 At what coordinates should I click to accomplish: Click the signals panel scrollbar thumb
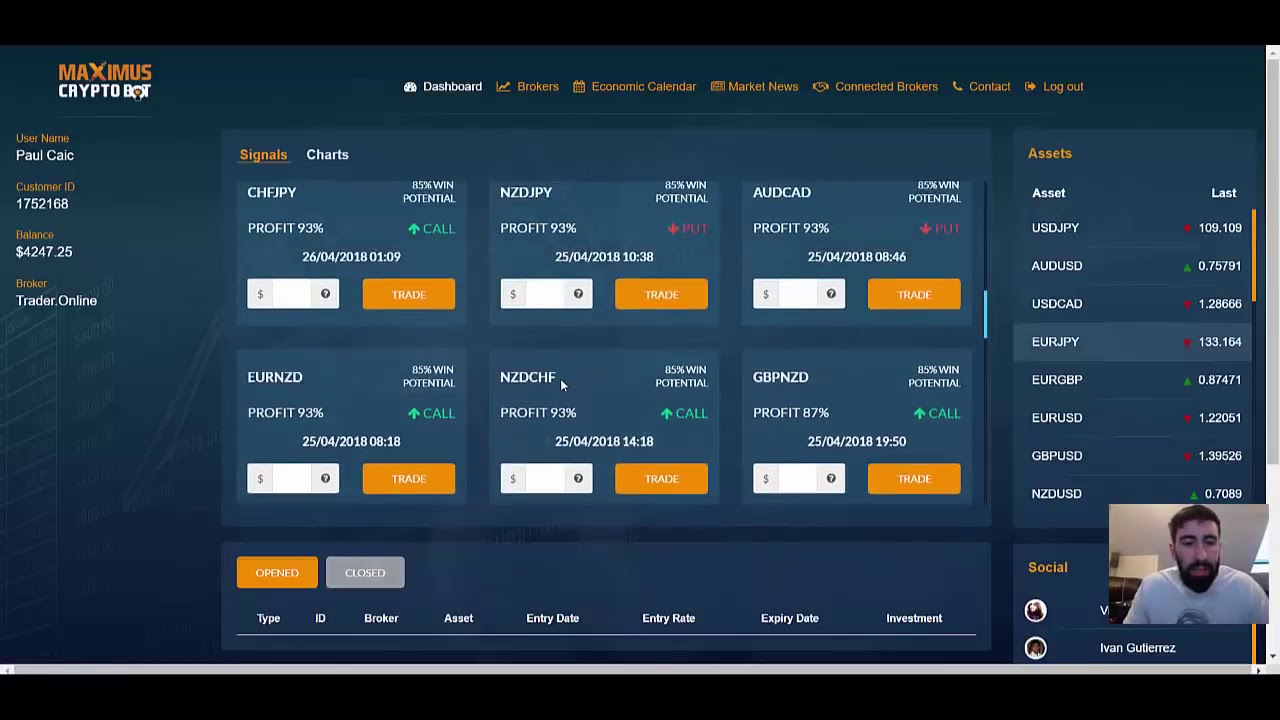[x=985, y=314]
